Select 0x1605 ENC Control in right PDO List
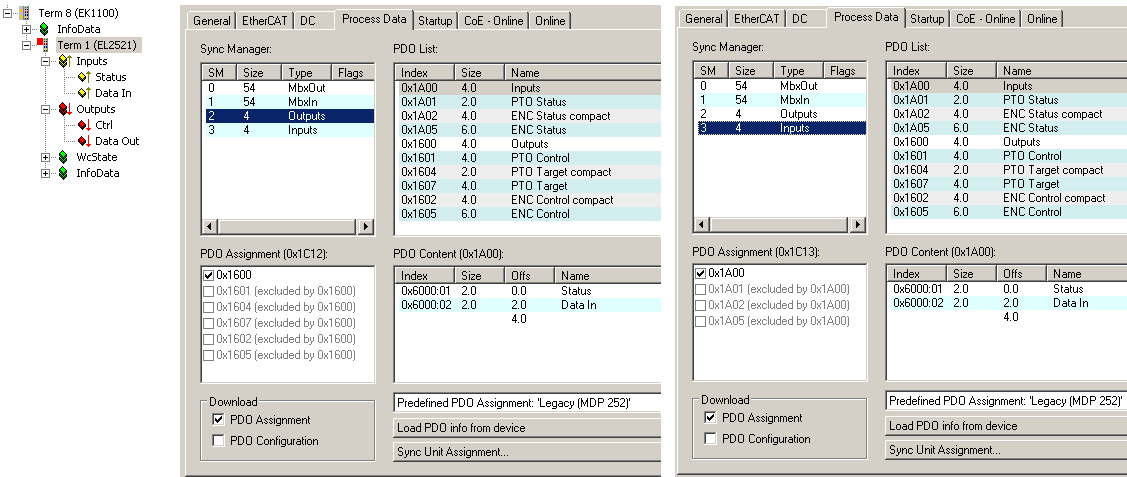This screenshot has width=1127, height=477. click(1007, 212)
